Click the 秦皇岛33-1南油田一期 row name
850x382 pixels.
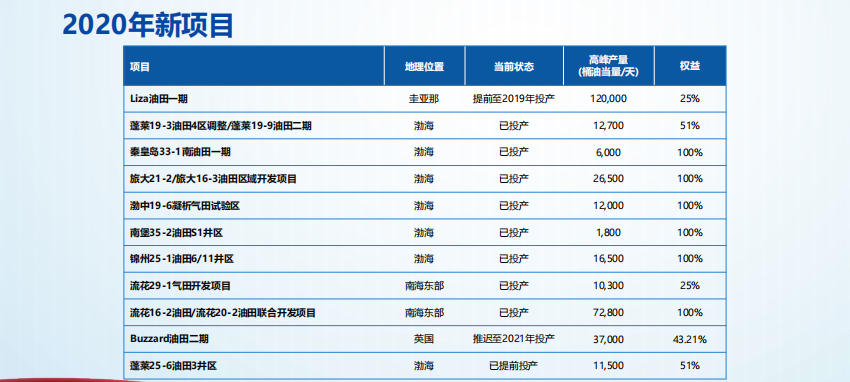pos(180,152)
